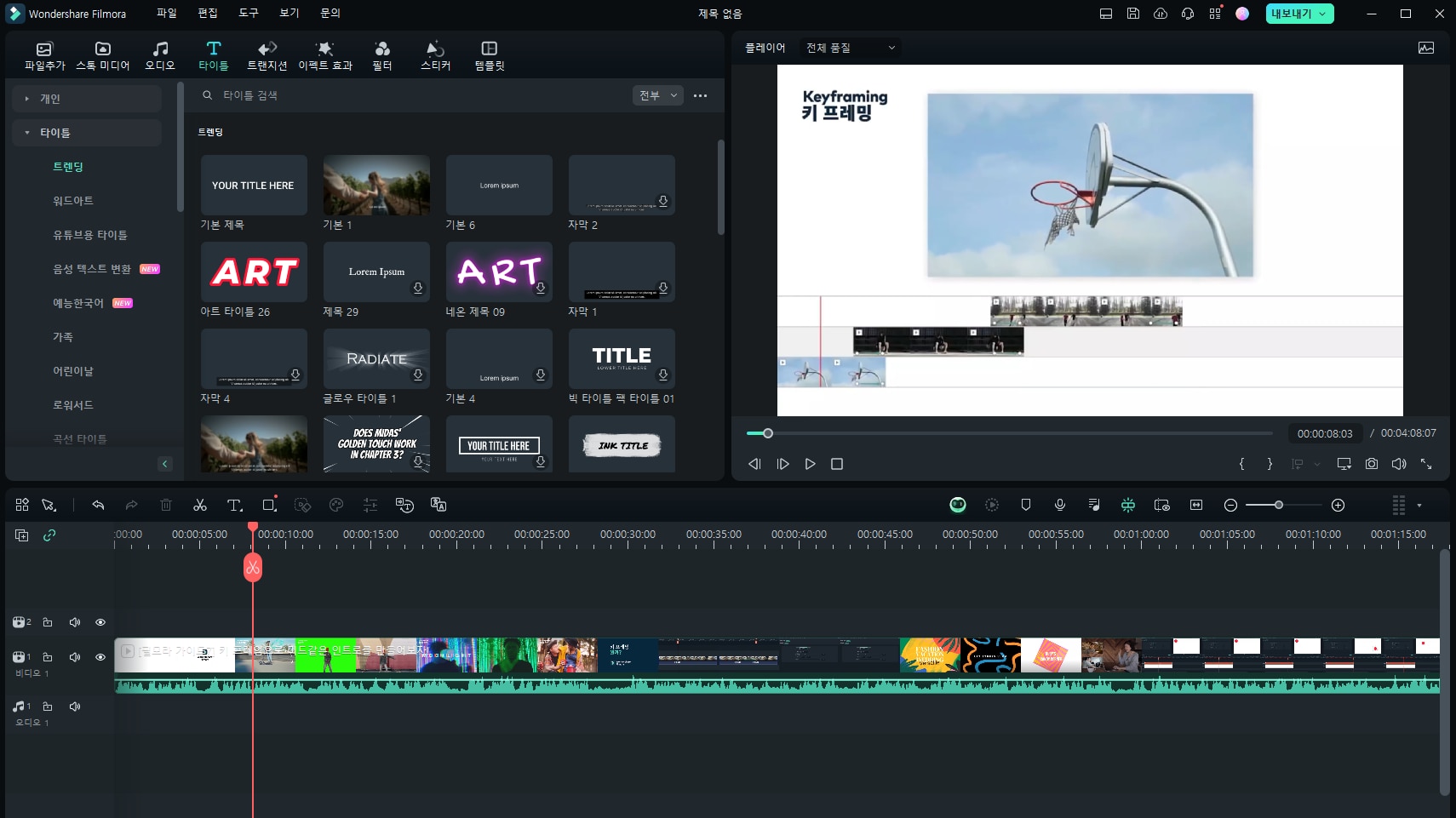Select 음성 텍스트 변환 in the sidebar

click(92, 269)
